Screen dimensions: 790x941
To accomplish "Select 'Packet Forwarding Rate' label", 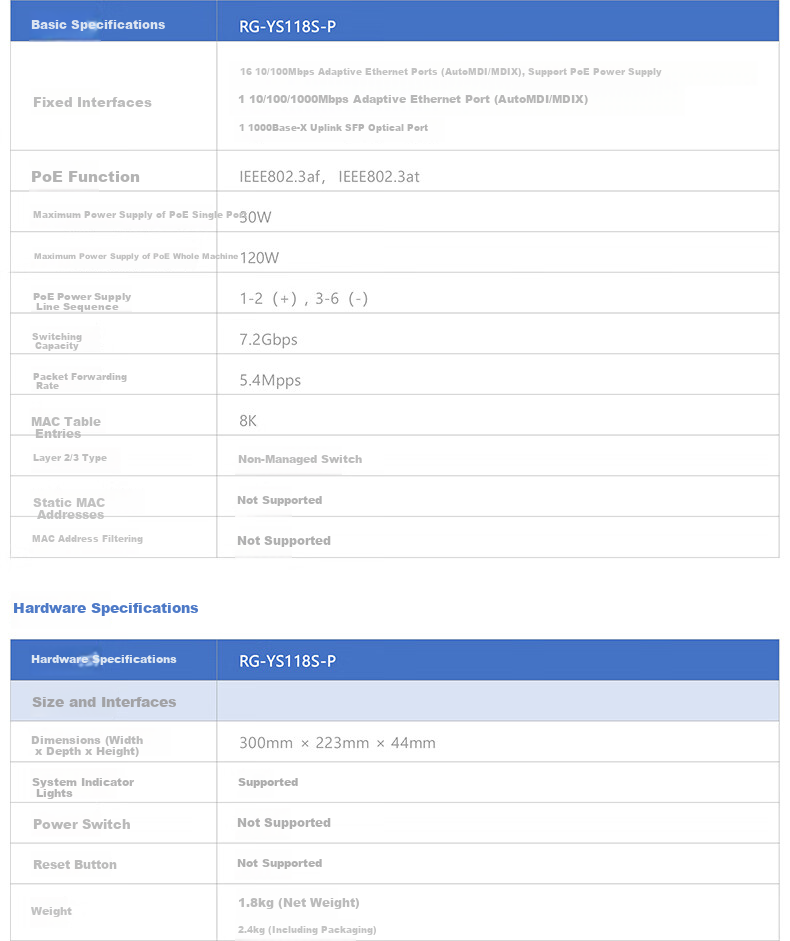I will click(80, 381).
